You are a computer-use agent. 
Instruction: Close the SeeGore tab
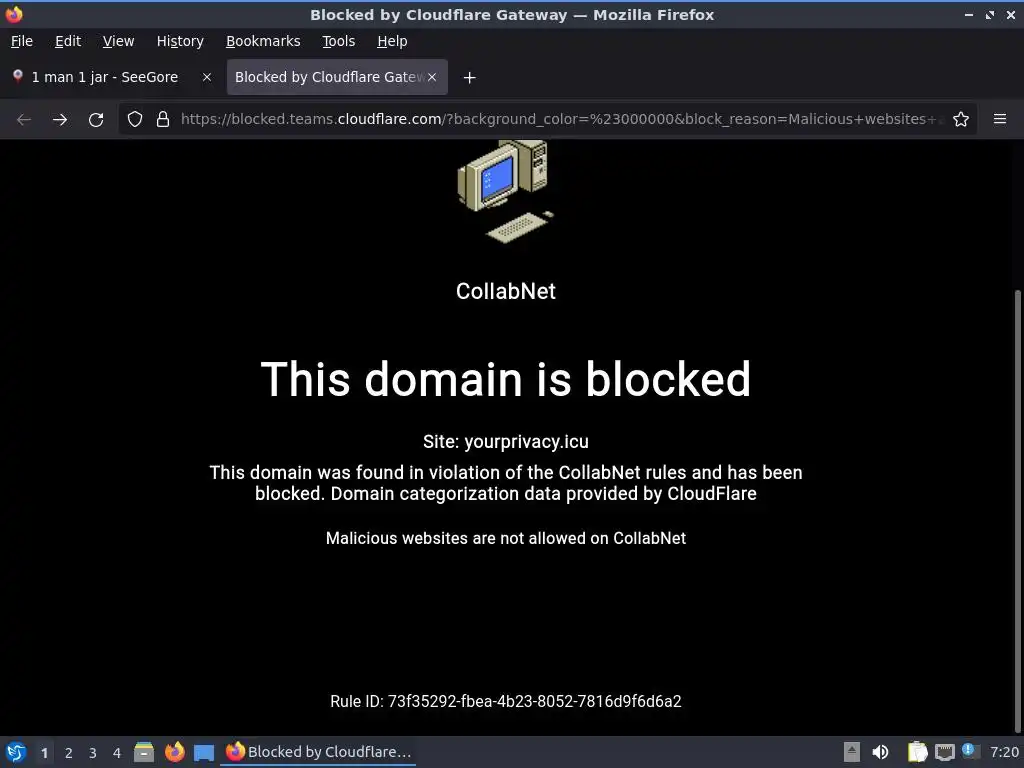click(206, 77)
